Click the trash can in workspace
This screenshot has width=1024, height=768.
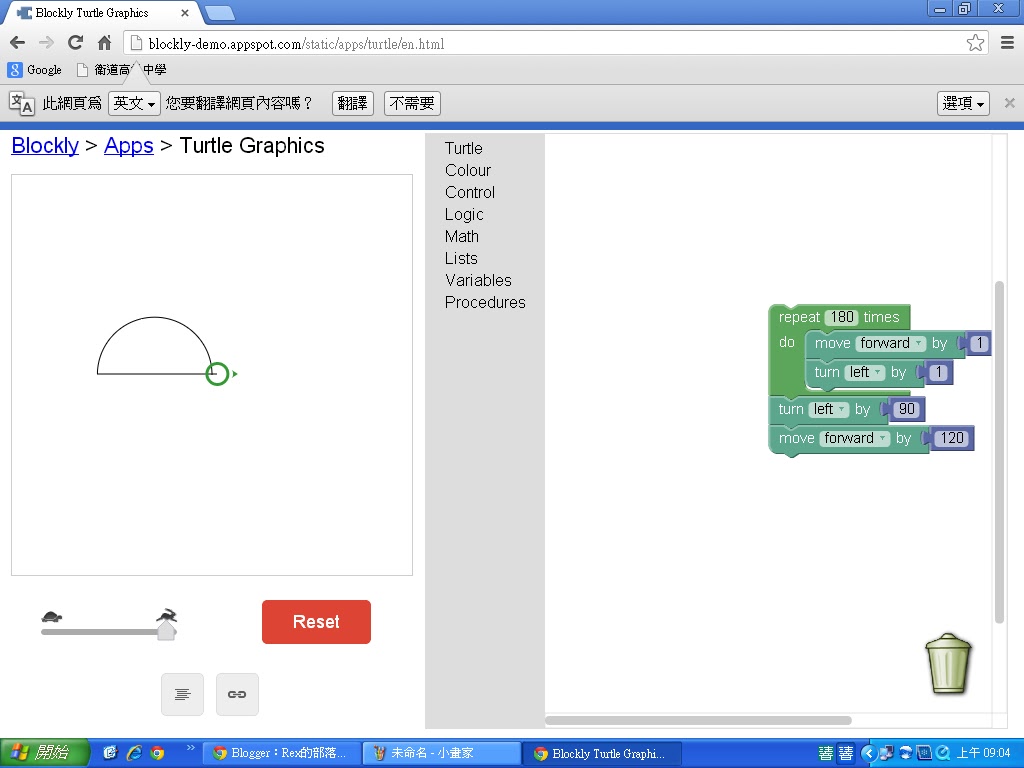coord(948,664)
